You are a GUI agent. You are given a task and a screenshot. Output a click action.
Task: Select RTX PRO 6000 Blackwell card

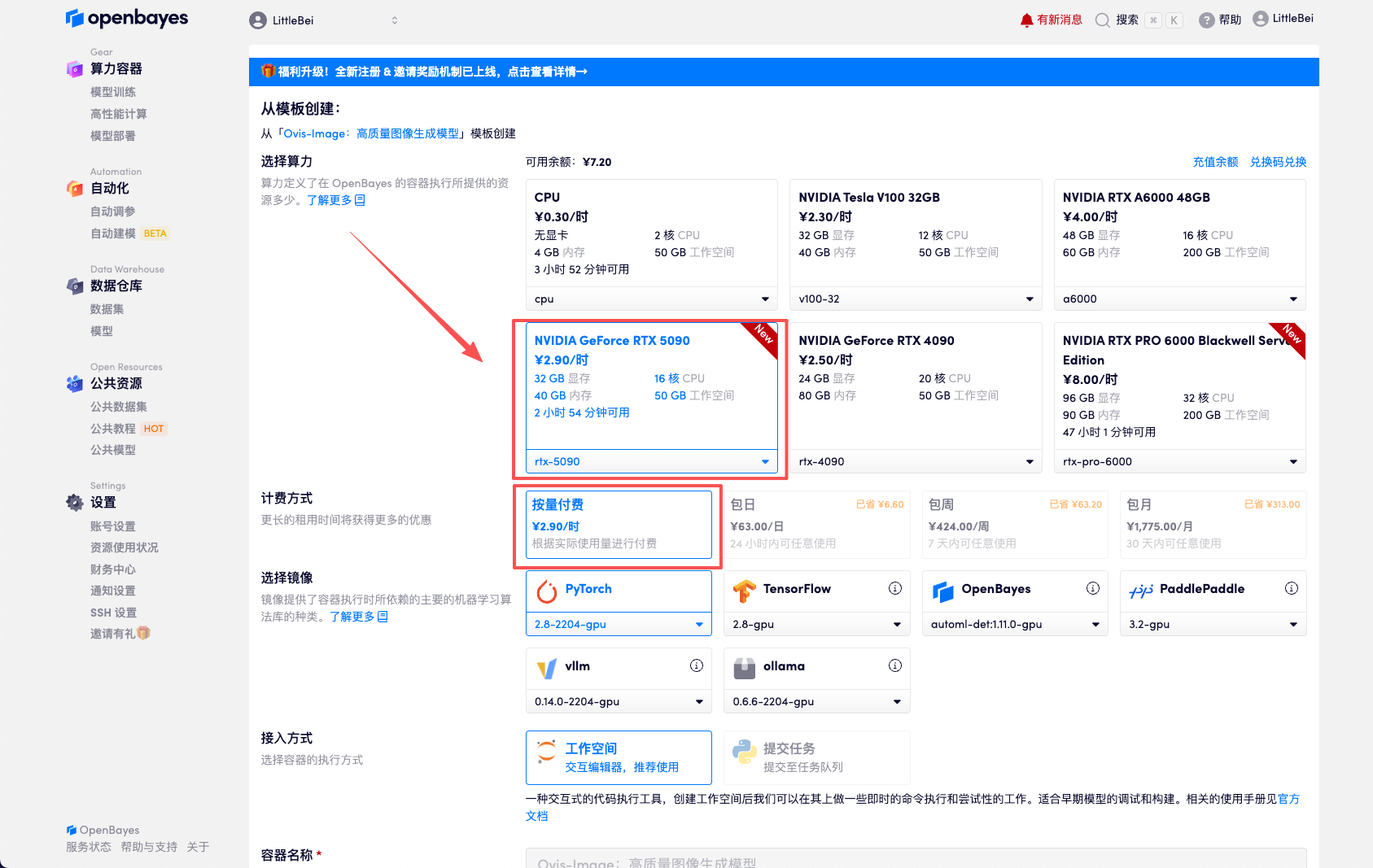[1180, 386]
